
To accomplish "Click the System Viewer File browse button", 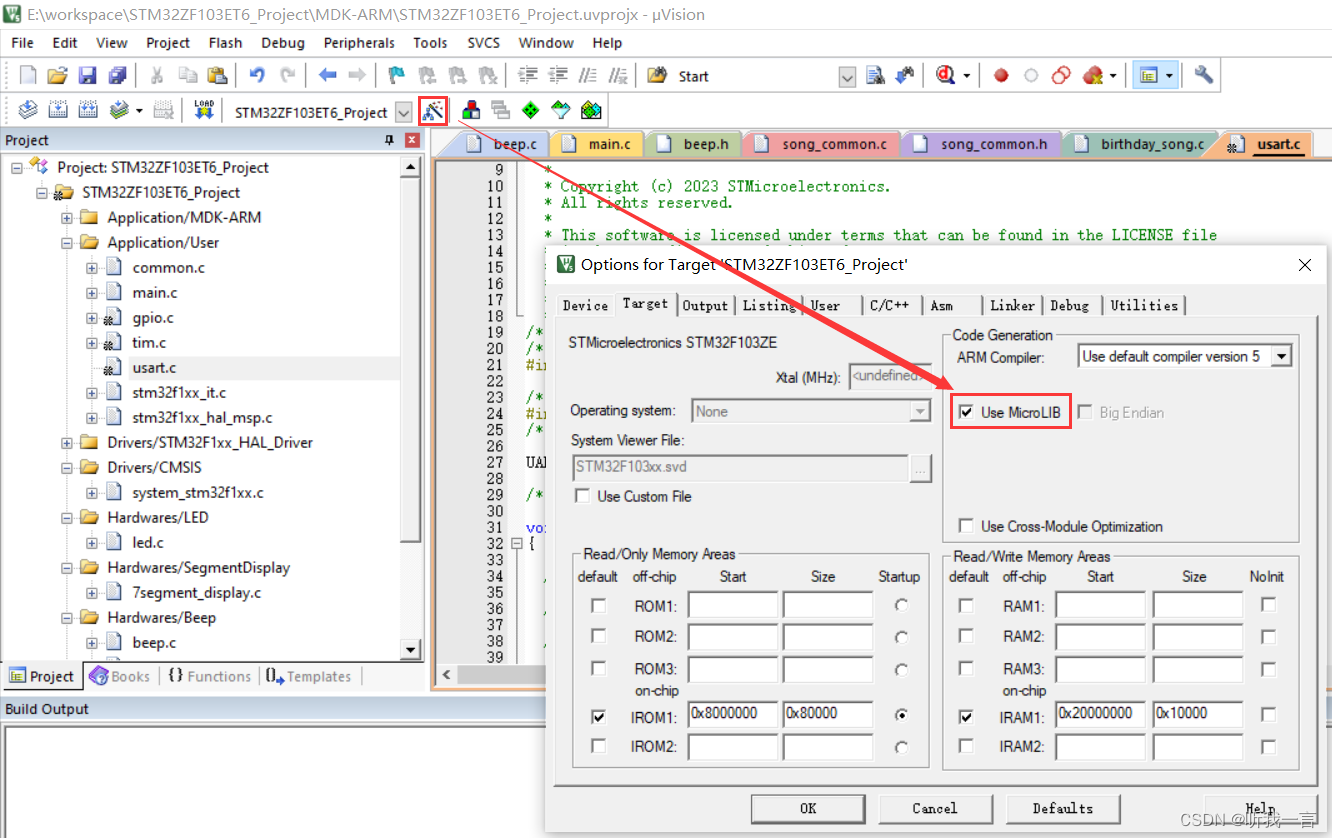I will (921, 467).
